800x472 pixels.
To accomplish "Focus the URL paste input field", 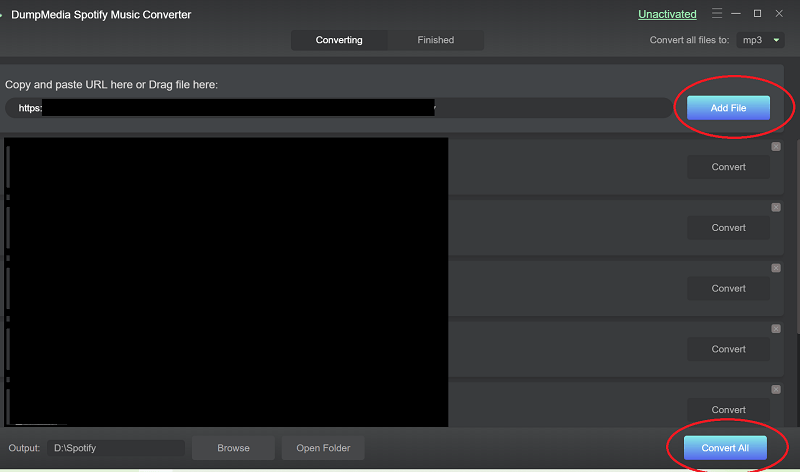I will [339, 108].
